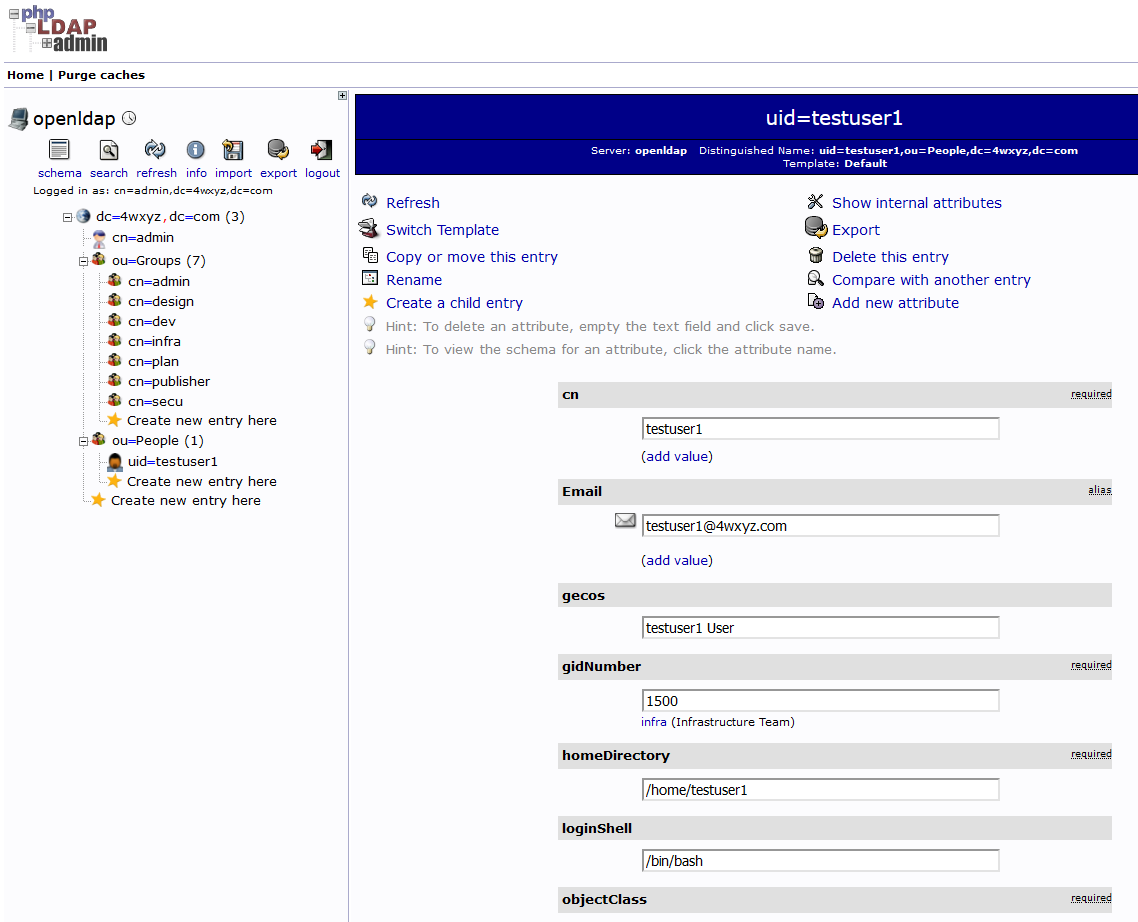1138x922 pixels.
Task: Click the Compare with another entry icon
Action: point(816,278)
